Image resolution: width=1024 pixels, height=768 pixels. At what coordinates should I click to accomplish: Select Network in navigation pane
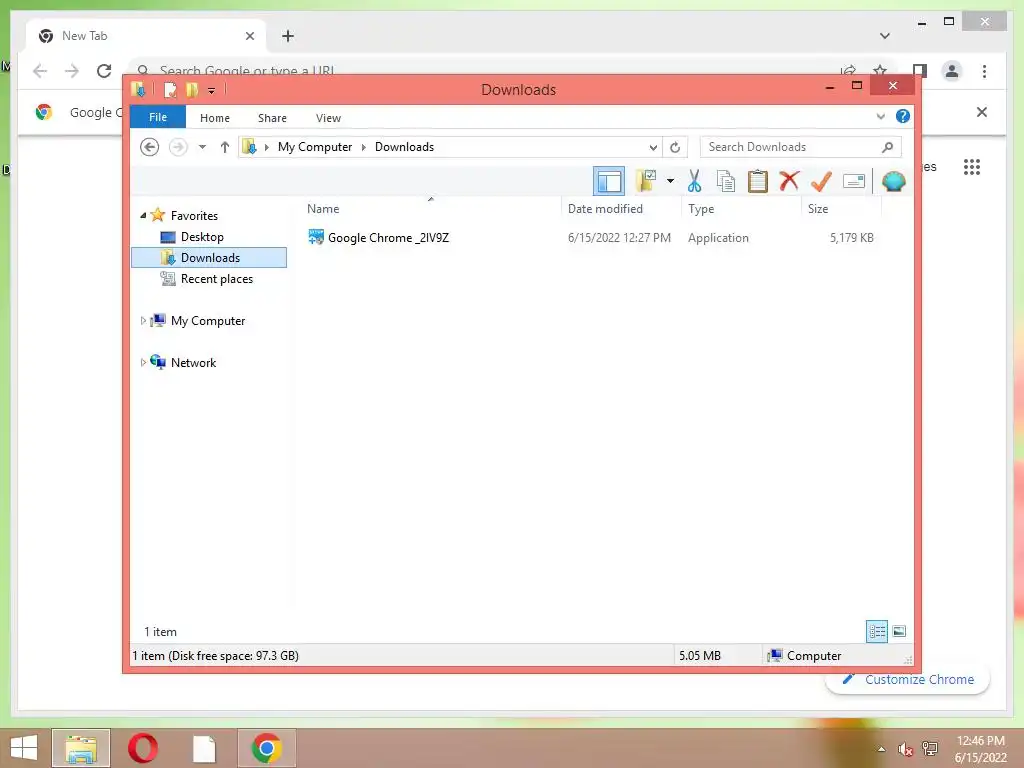193,362
